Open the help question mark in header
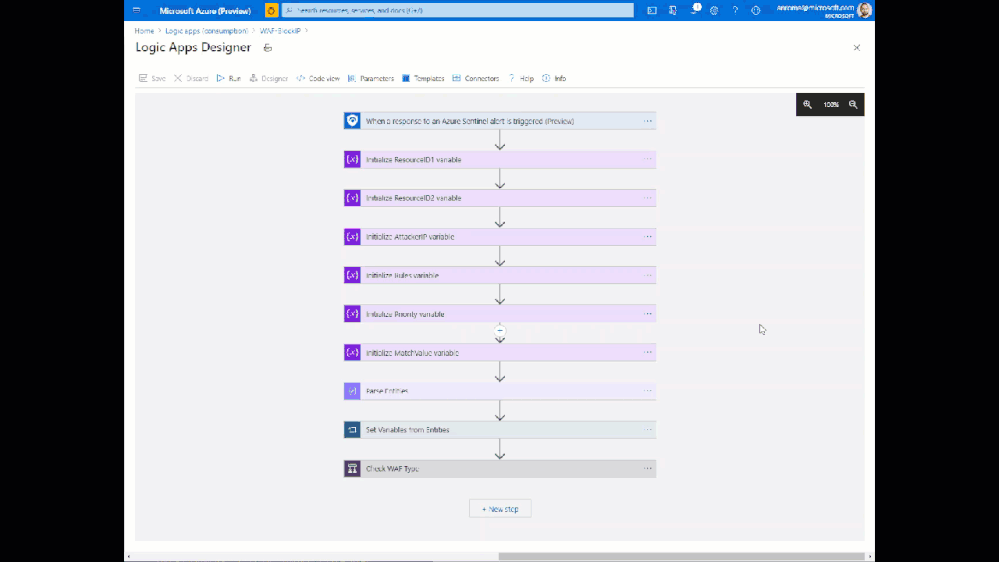Image resolution: width=999 pixels, height=562 pixels. [x=735, y=10]
